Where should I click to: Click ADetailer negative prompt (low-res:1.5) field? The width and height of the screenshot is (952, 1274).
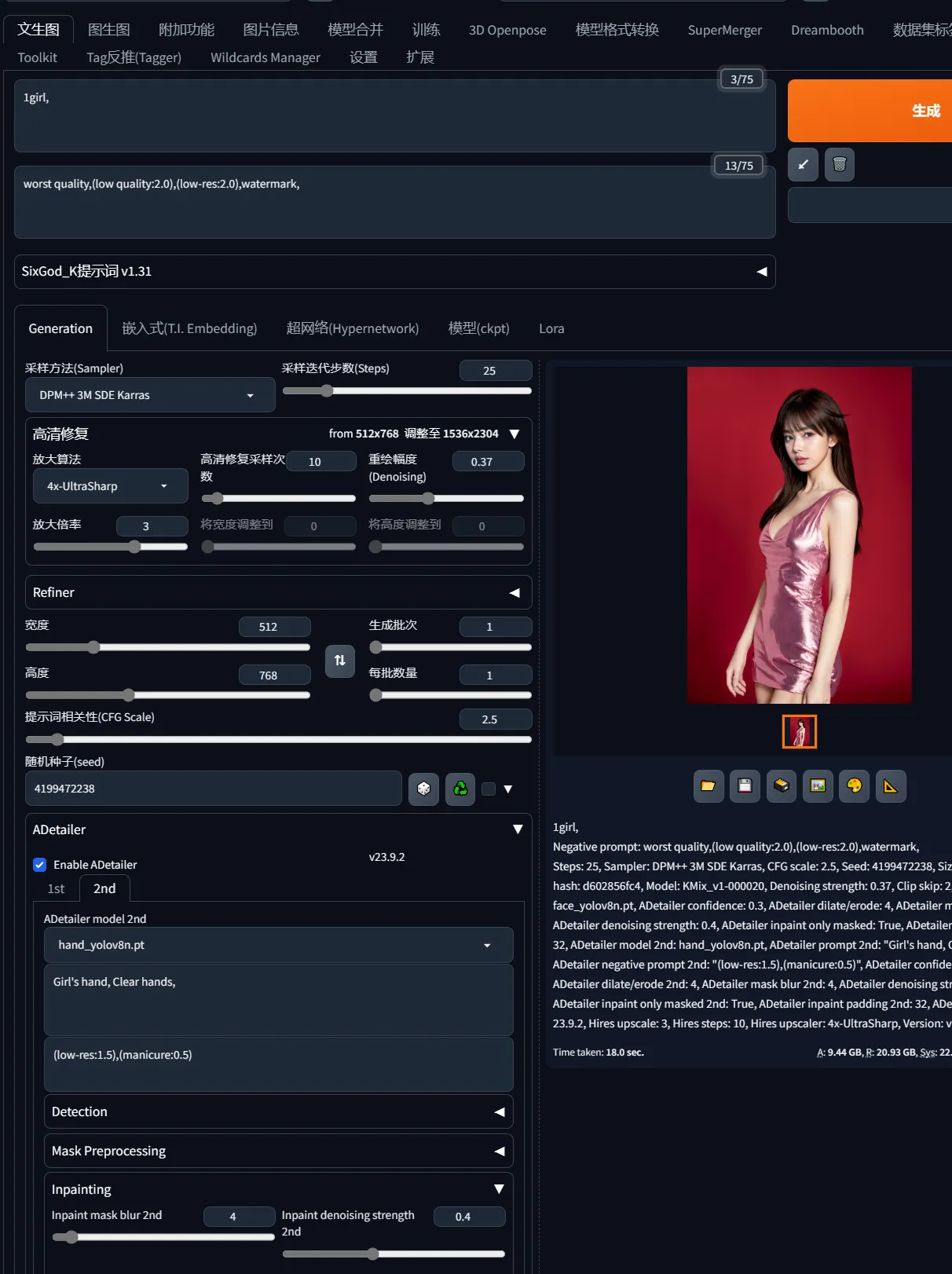point(278,1064)
